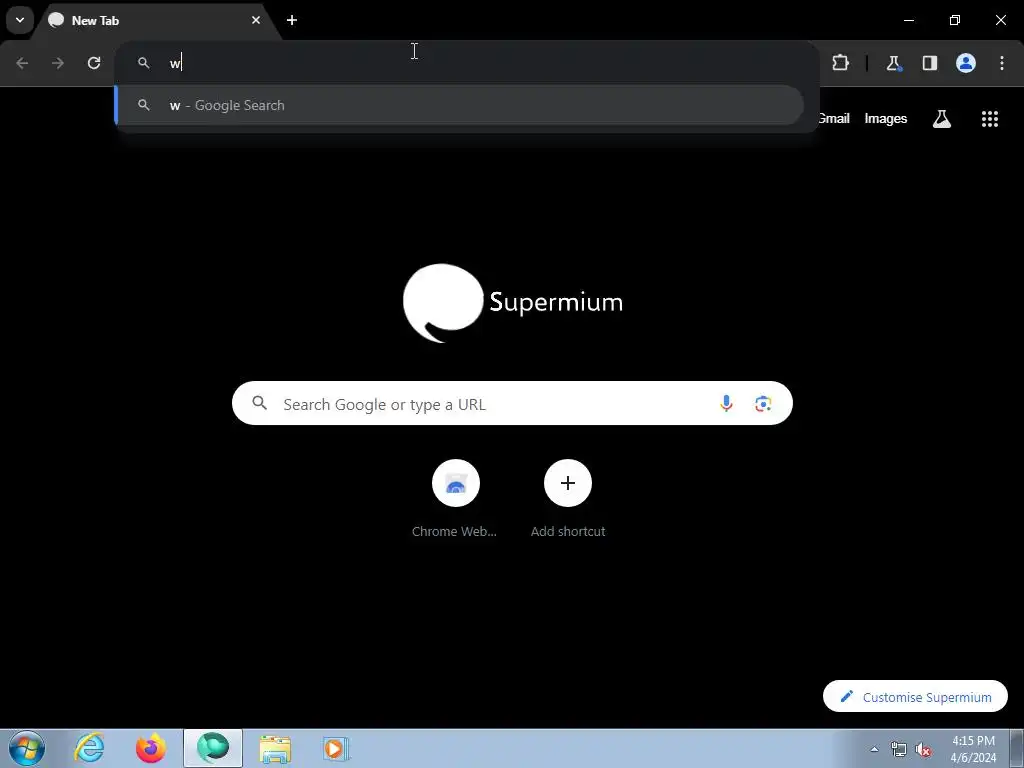Click the Customise Supermium button

pyautogui.click(x=915, y=697)
